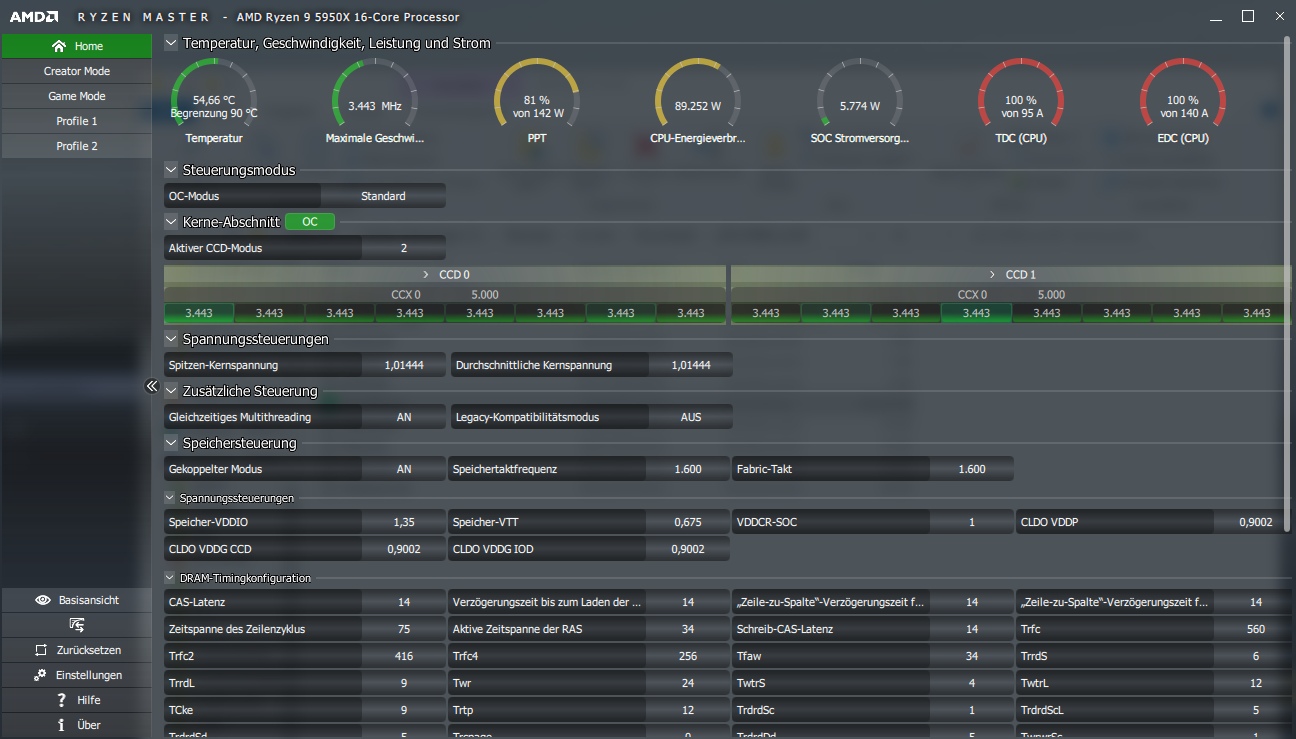Viewport: 1296px width, 739px height.
Task: Click the green OC badge
Action: 310,222
